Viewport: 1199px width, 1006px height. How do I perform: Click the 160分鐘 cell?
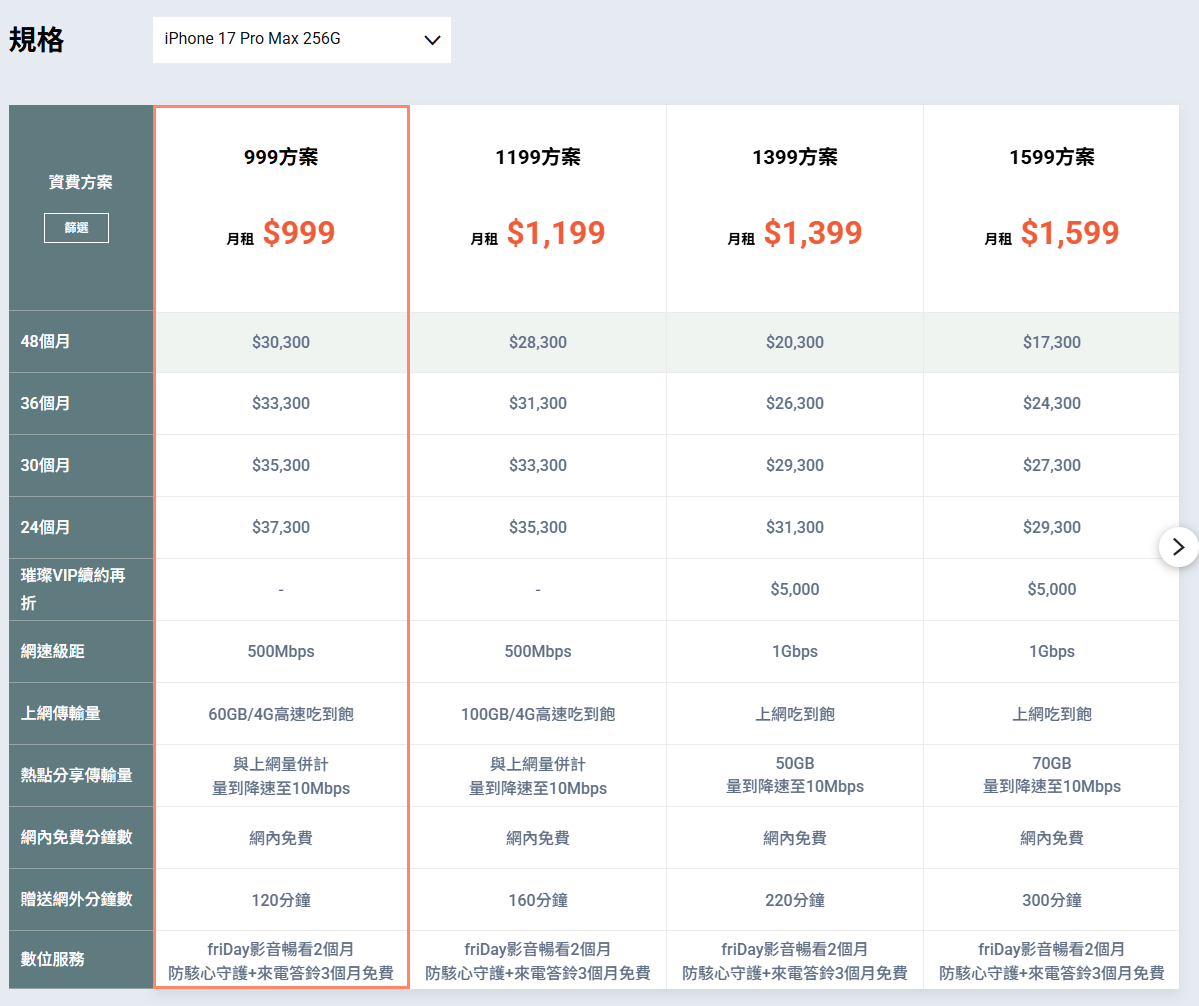pos(538,900)
